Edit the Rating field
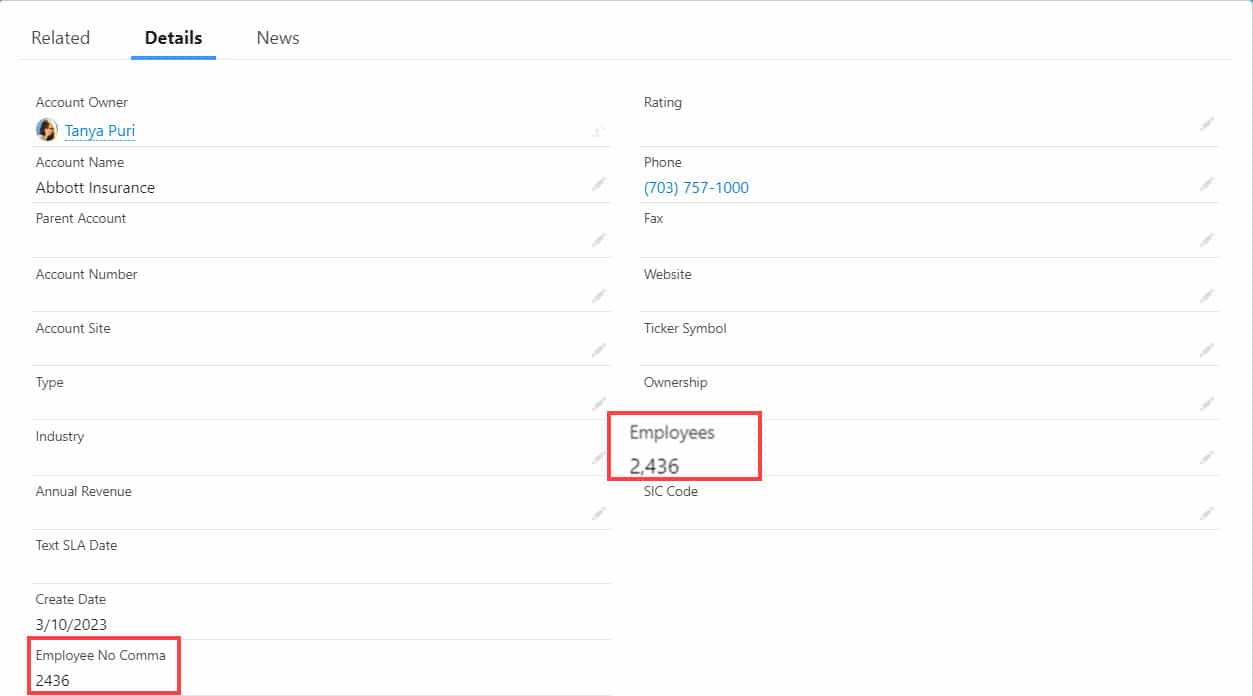This screenshot has height=696, width=1253. point(1207,124)
